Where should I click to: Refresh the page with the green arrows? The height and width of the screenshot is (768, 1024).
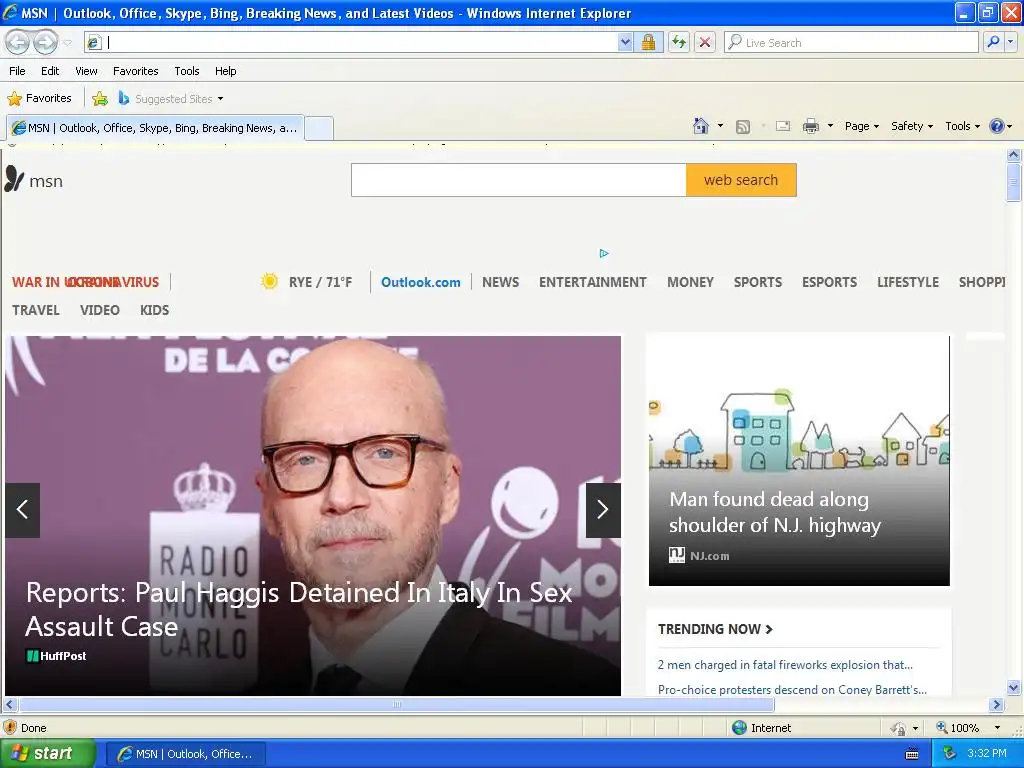coord(679,42)
